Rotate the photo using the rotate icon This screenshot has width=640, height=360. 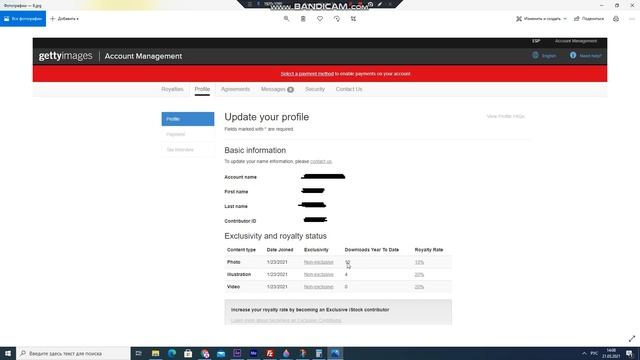click(x=337, y=19)
